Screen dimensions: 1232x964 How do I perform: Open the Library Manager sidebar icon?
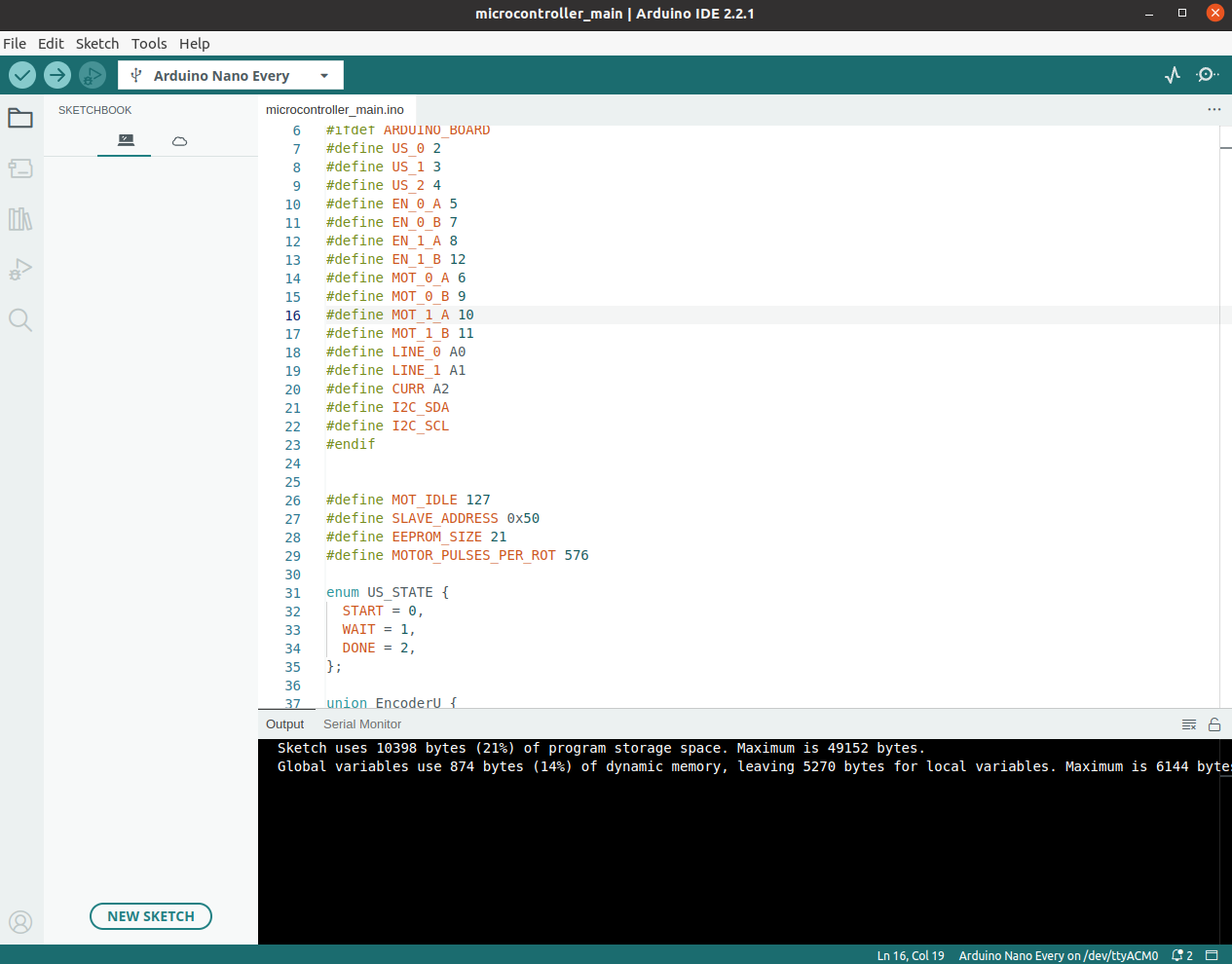point(20,219)
